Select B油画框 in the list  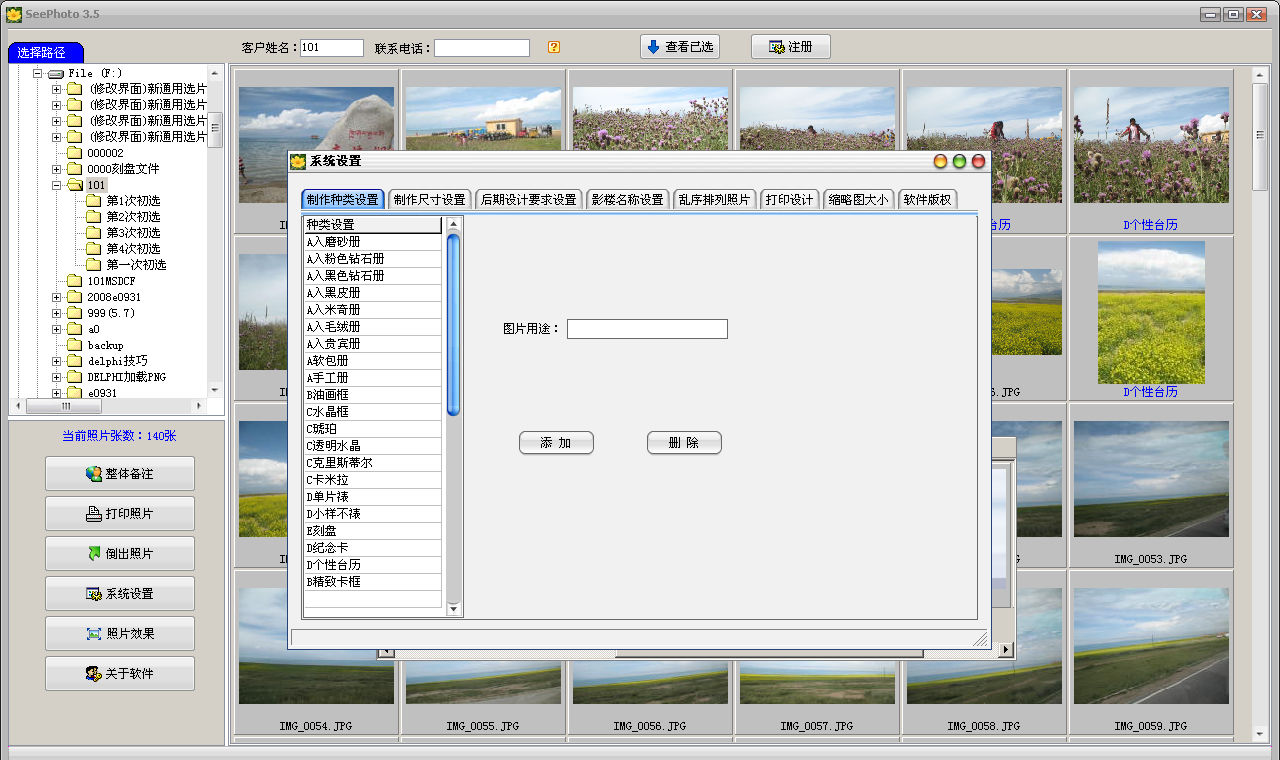coord(373,395)
